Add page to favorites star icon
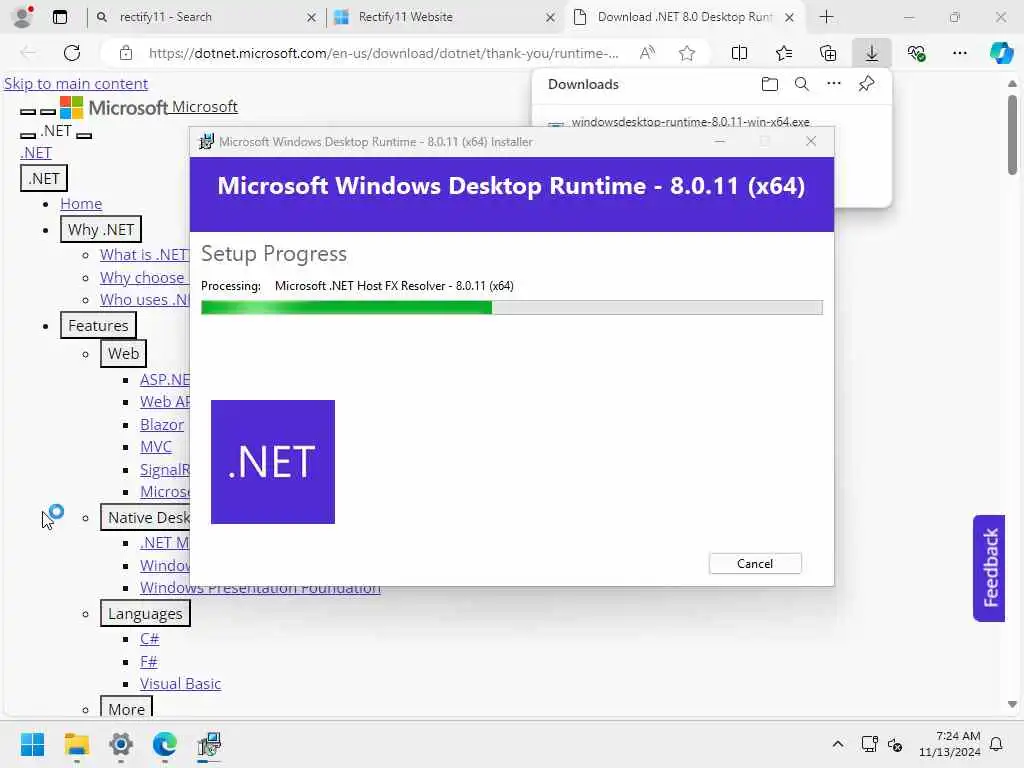 686,53
